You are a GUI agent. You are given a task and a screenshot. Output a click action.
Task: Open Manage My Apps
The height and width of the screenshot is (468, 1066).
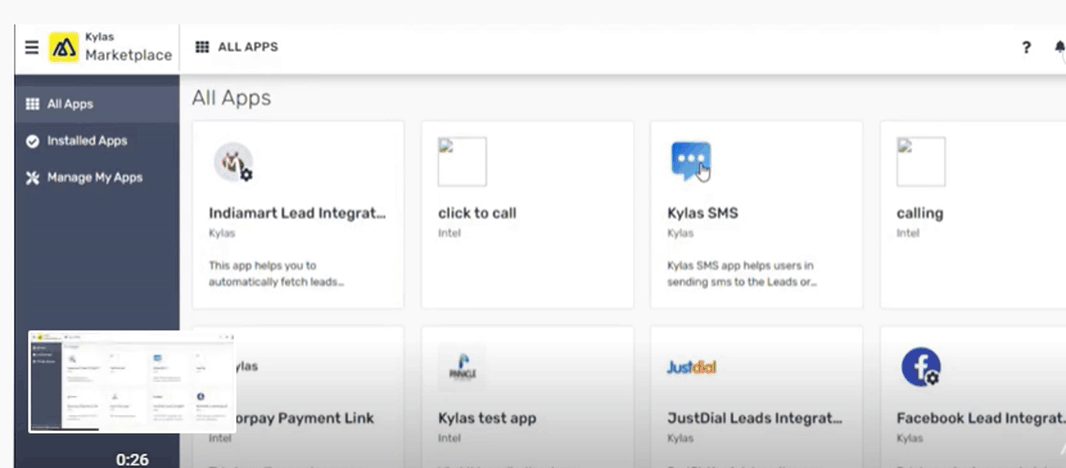(x=96, y=178)
